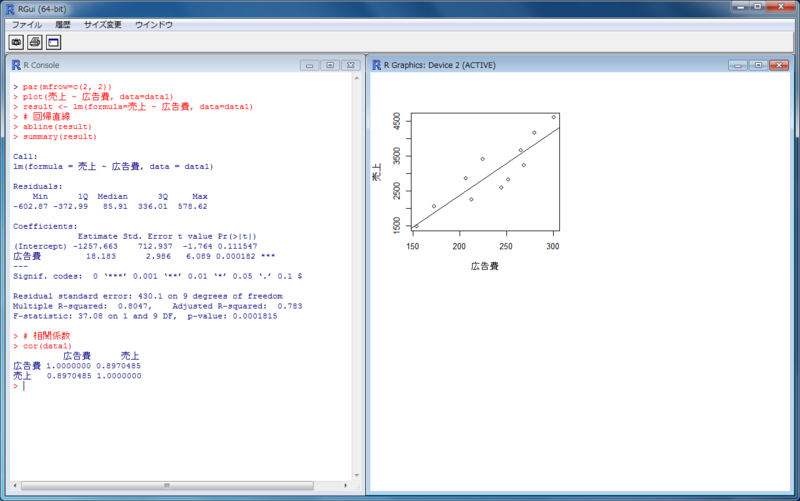The height and width of the screenshot is (501, 800).
Task: Click the y-axis label 売上 on plot
Action: pos(377,172)
